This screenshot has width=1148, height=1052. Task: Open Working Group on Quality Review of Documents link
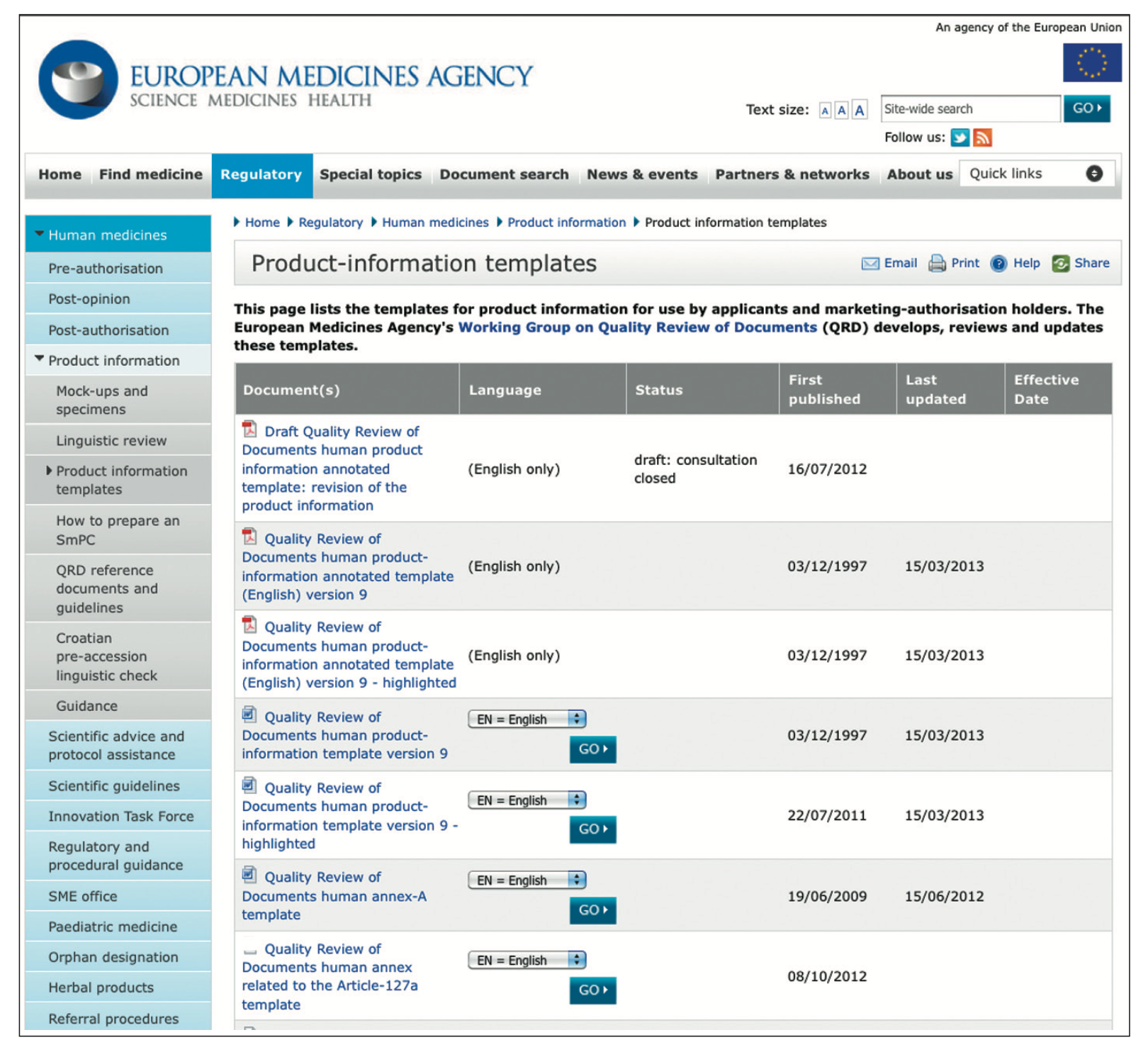pos(638,328)
